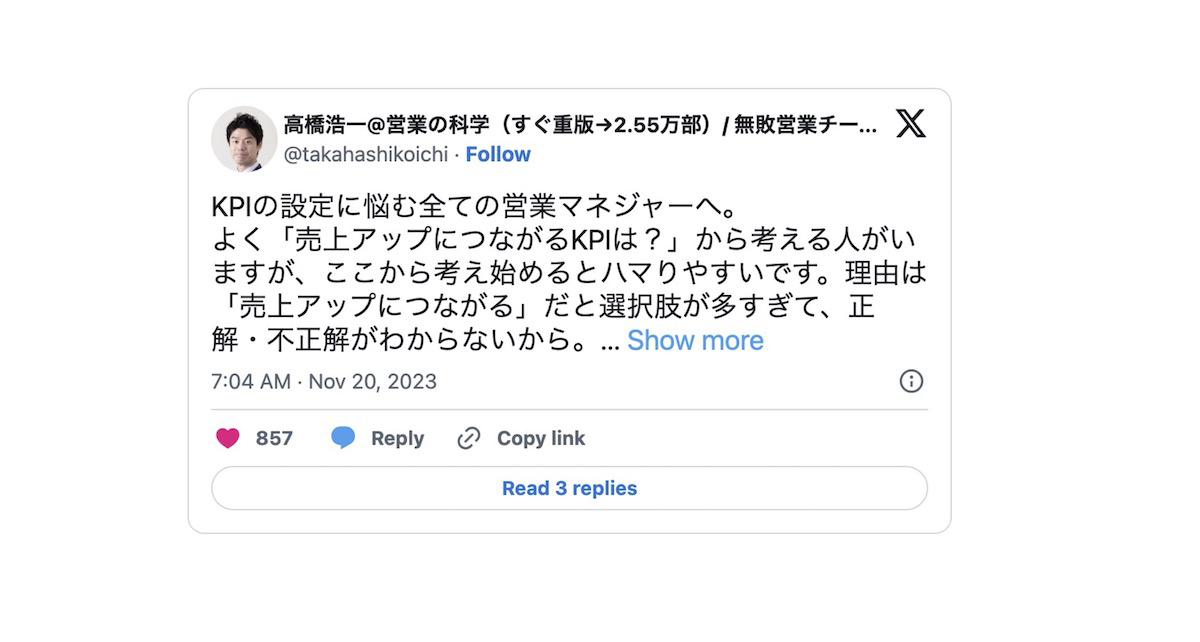Click the tweet line starting with よく「売上アップ

565,241
